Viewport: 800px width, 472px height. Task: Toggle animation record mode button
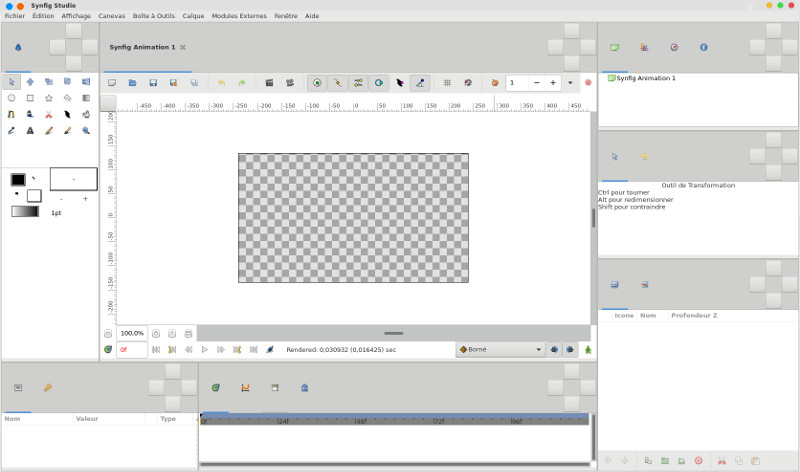pyautogui.click(x=588, y=349)
